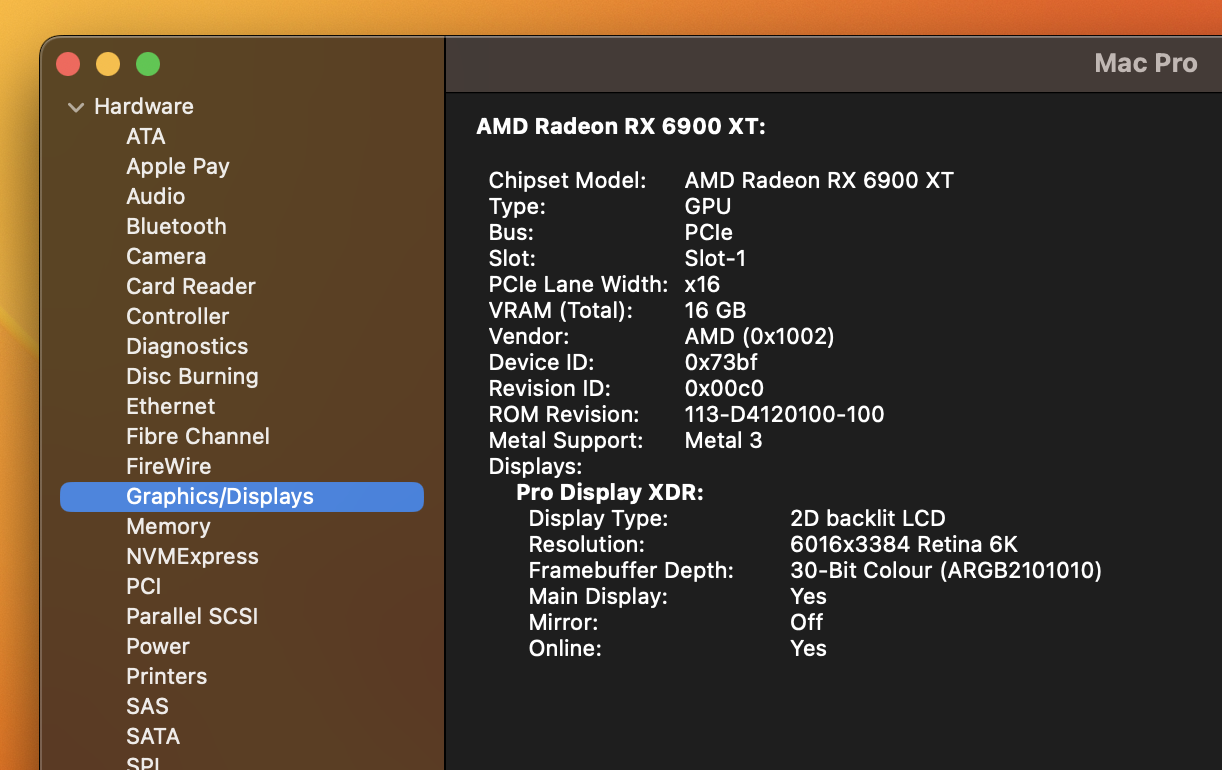1222x770 pixels.
Task: Select Parallel SCSI entry
Action: [x=192, y=616]
